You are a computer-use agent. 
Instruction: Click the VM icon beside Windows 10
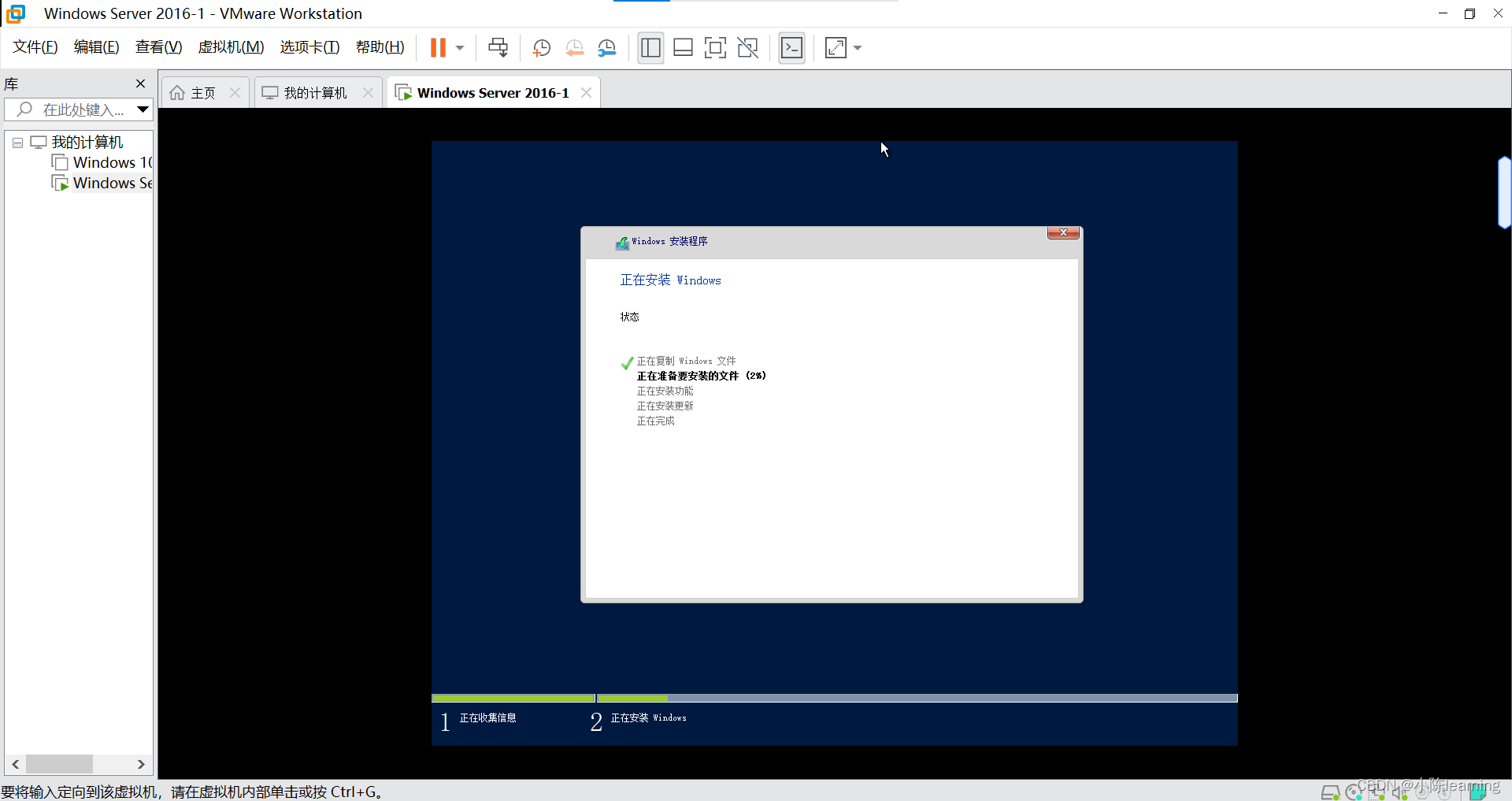click(60, 163)
